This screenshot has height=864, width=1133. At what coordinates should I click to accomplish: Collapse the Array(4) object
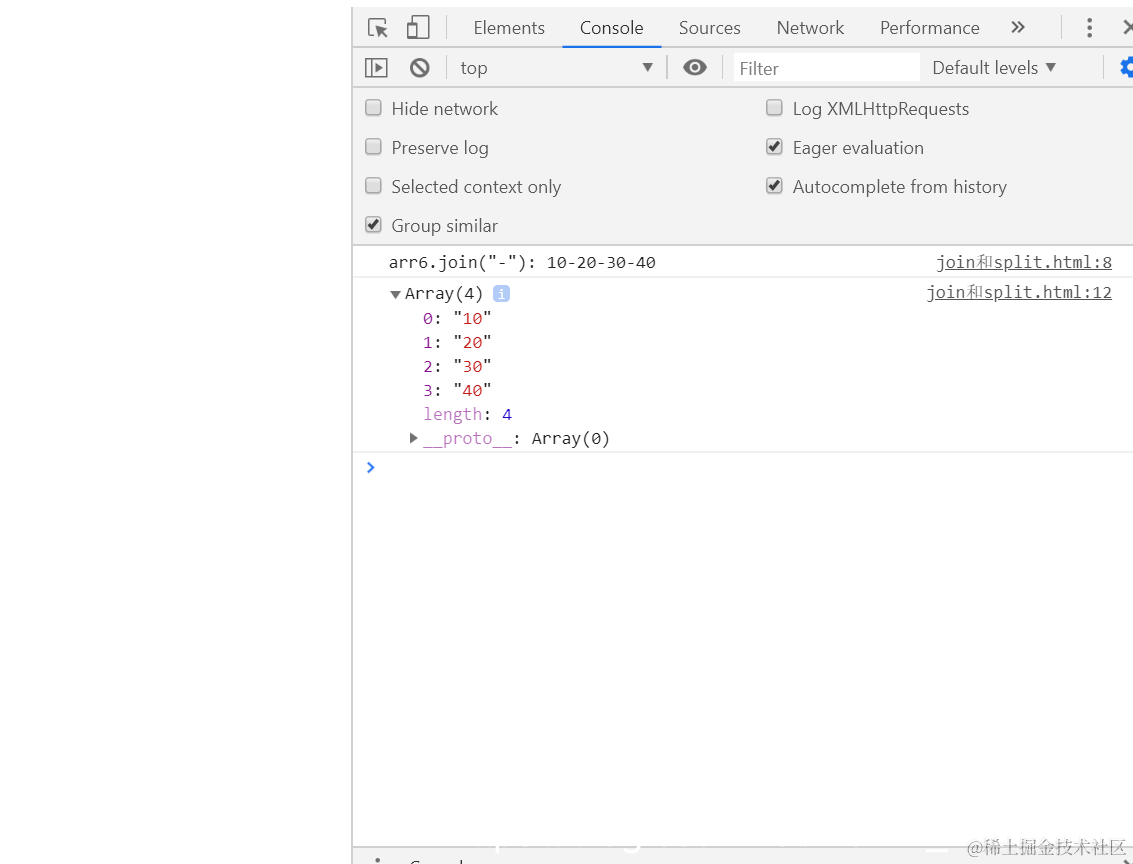point(395,295)
